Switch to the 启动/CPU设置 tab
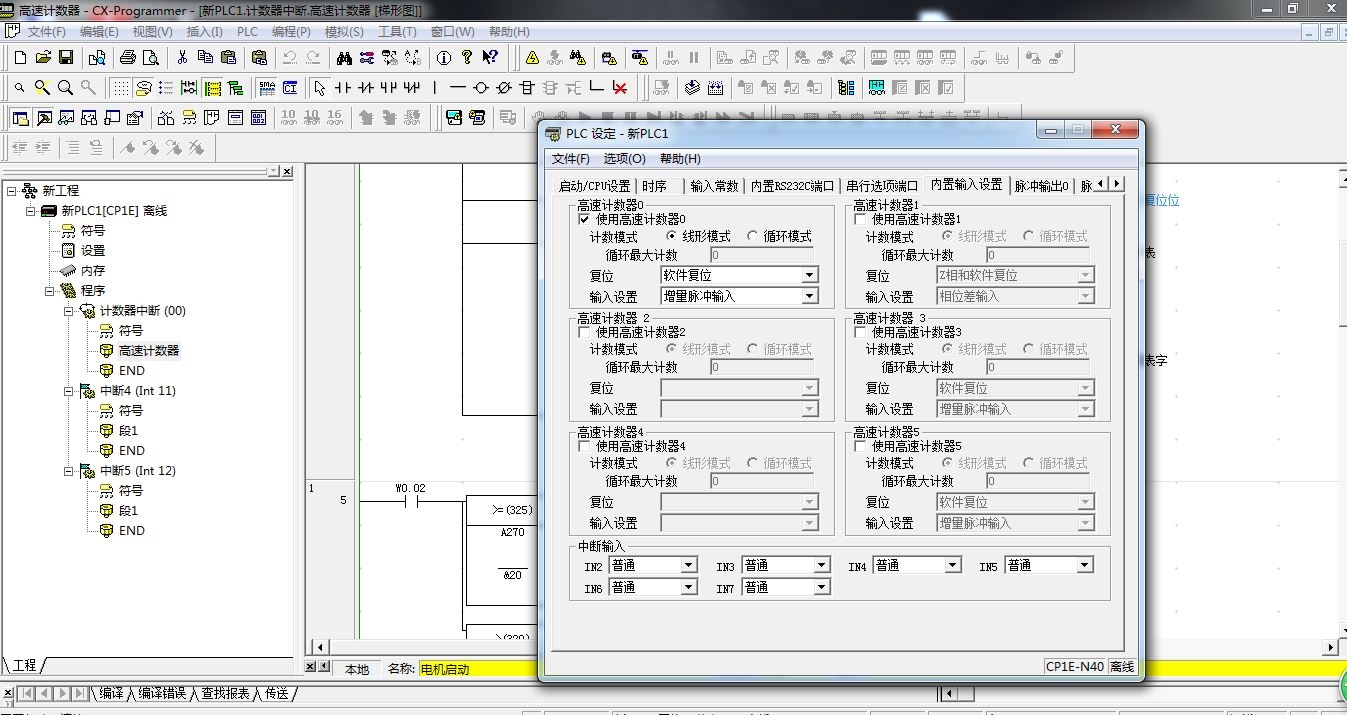 tap(595, 186)
